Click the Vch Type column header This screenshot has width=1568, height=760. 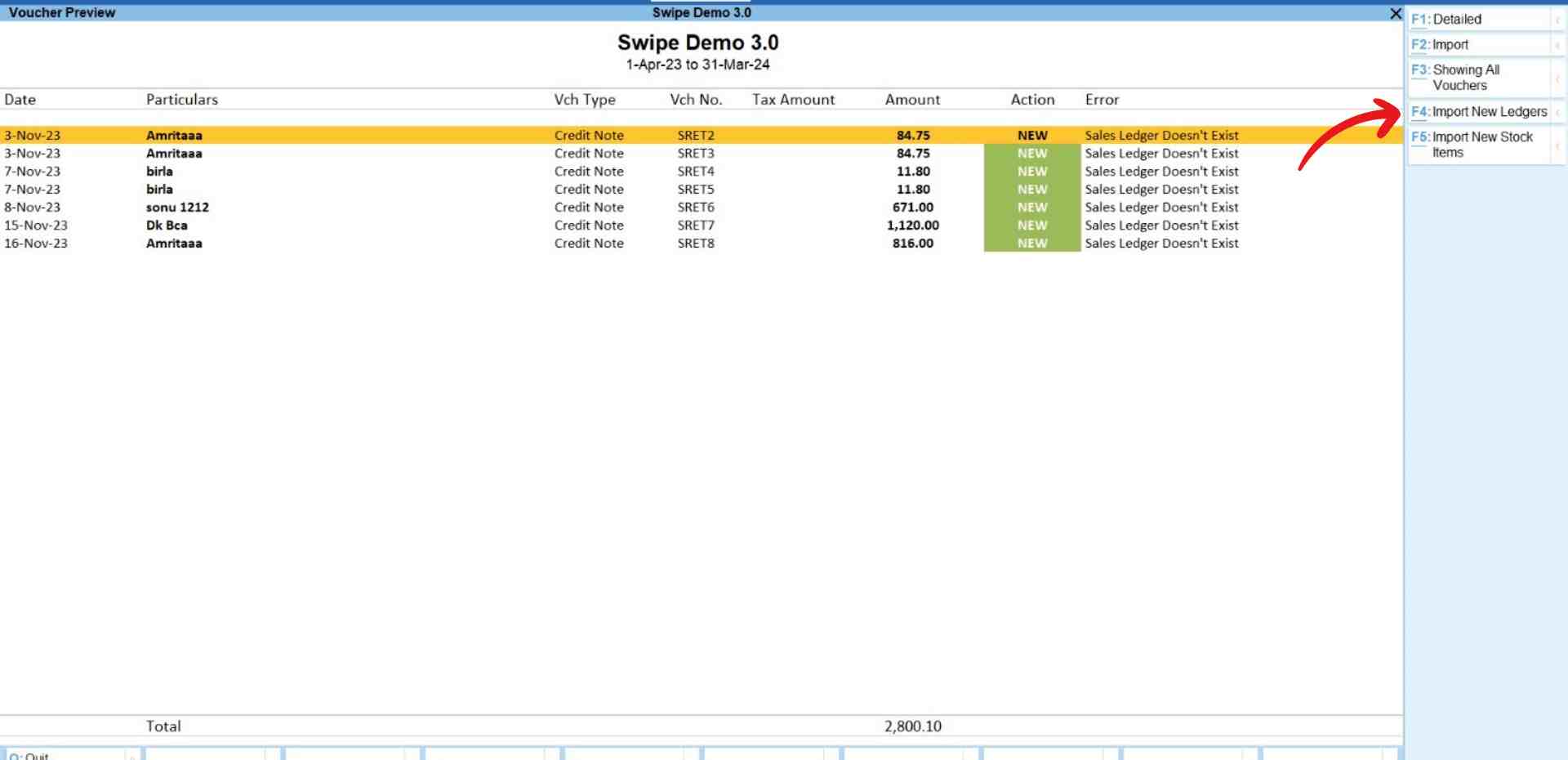click(x=585, y=100)
